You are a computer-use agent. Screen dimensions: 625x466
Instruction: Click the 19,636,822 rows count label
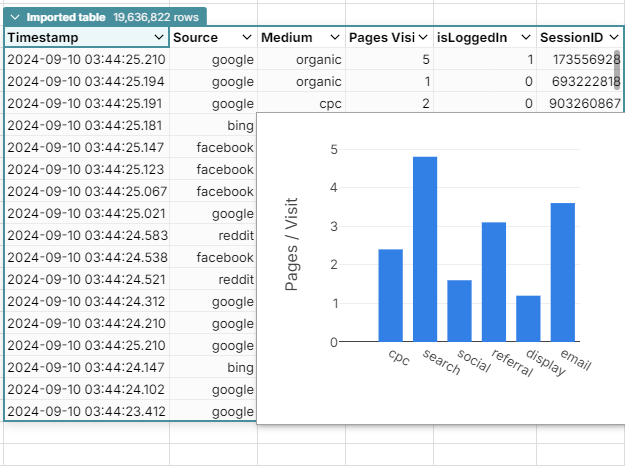156,18
